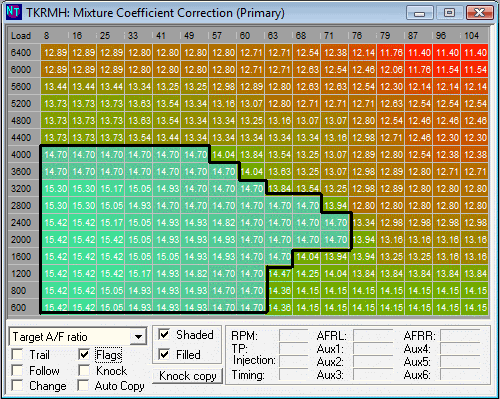500x399 pixels.
Task: Click the RPM value field
Action: click(x=293, y=335)
